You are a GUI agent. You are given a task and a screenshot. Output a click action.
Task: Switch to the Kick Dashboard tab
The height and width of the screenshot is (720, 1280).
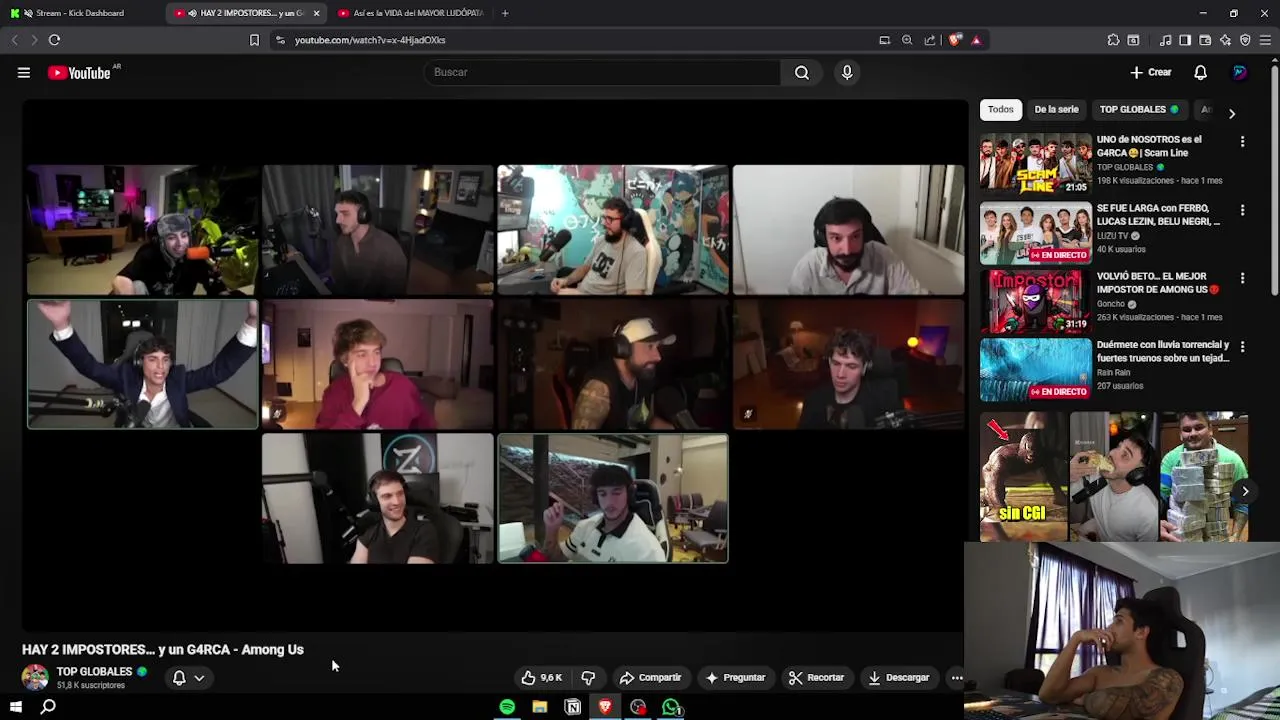pyautogui.click(x=82, y=13)
